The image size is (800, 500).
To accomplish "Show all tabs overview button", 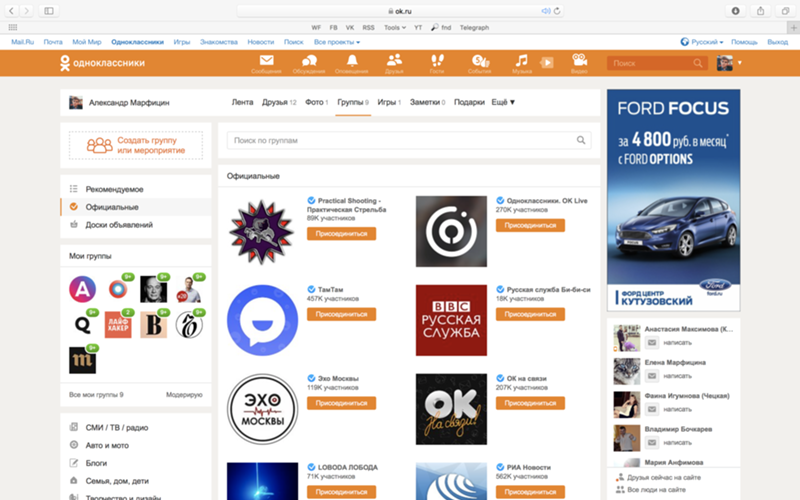I will [x=785, y=10].
